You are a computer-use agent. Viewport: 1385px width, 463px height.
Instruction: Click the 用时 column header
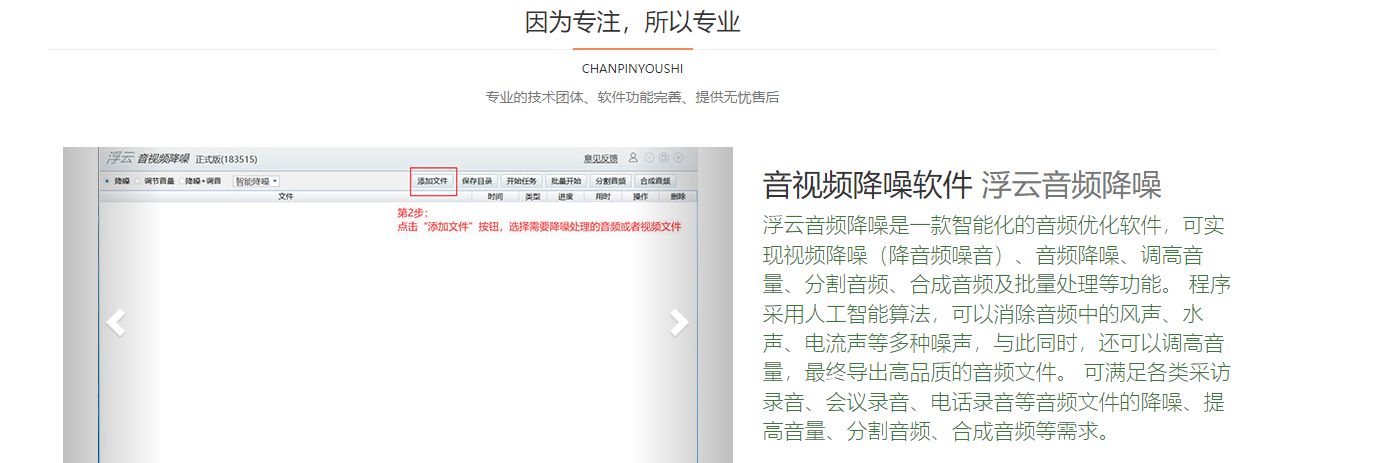point(602,196)
